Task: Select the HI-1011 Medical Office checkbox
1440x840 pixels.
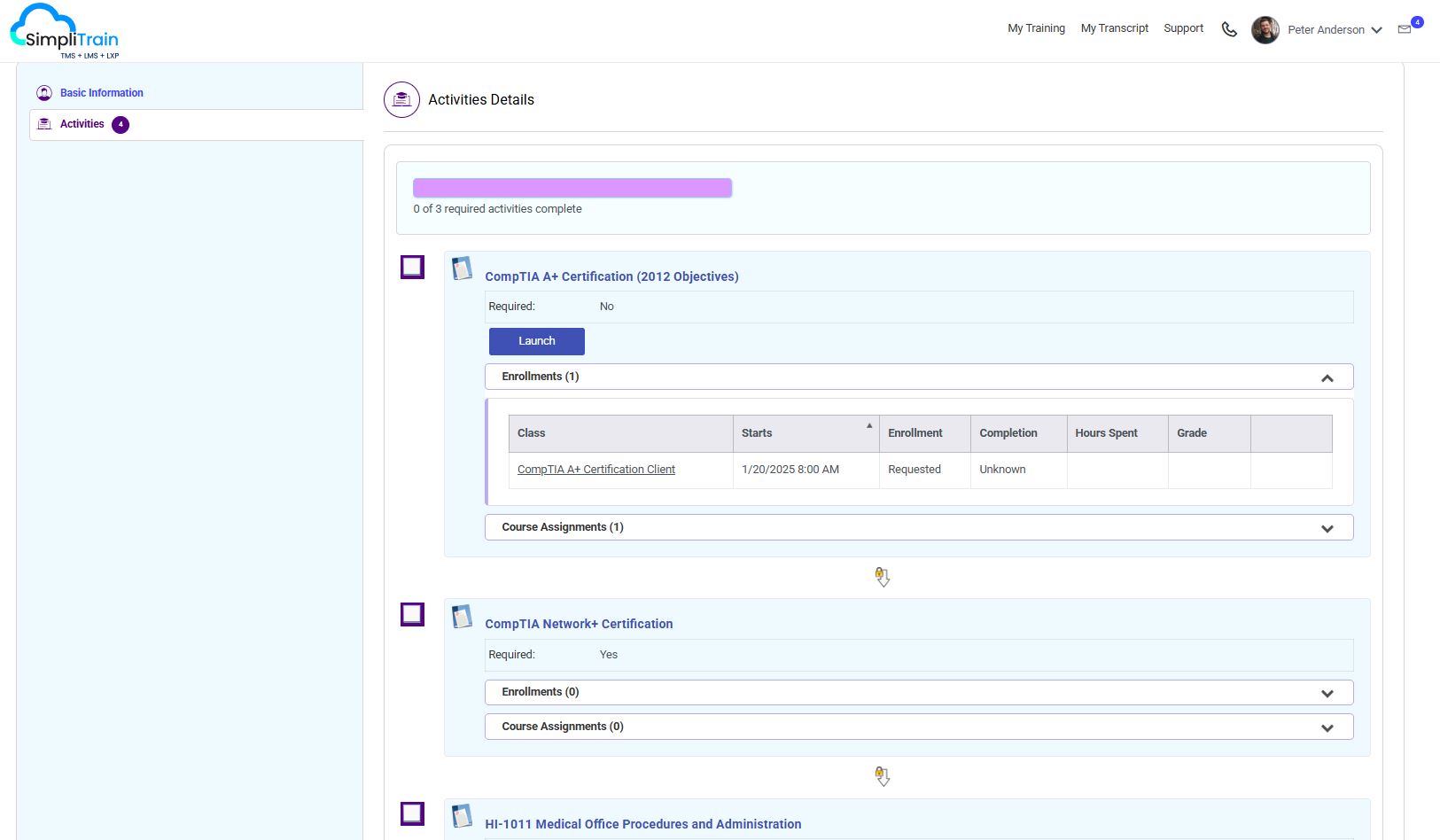Action: (x=412, y=813)
